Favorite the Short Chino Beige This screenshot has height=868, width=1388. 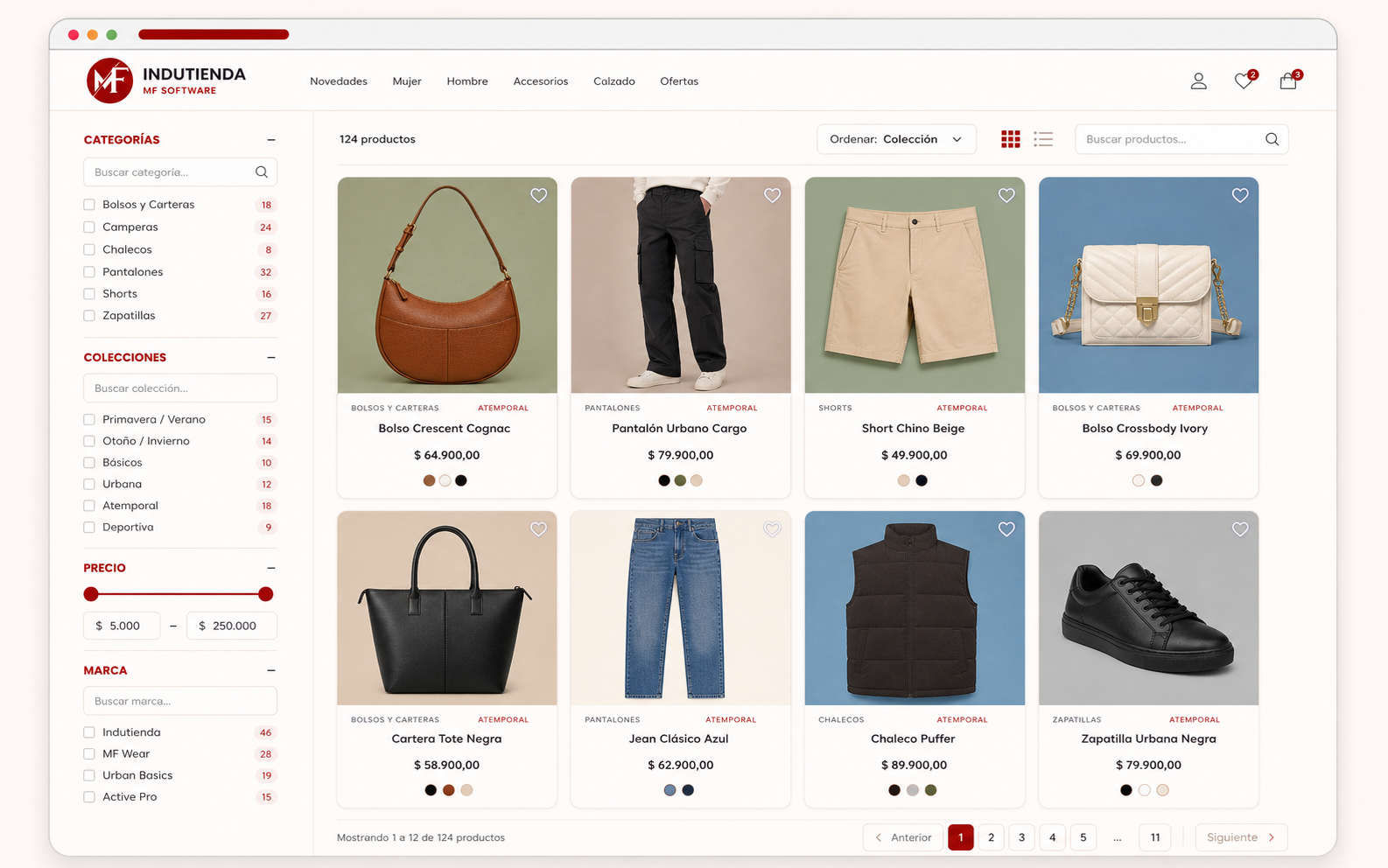[x=1006, y=195]
